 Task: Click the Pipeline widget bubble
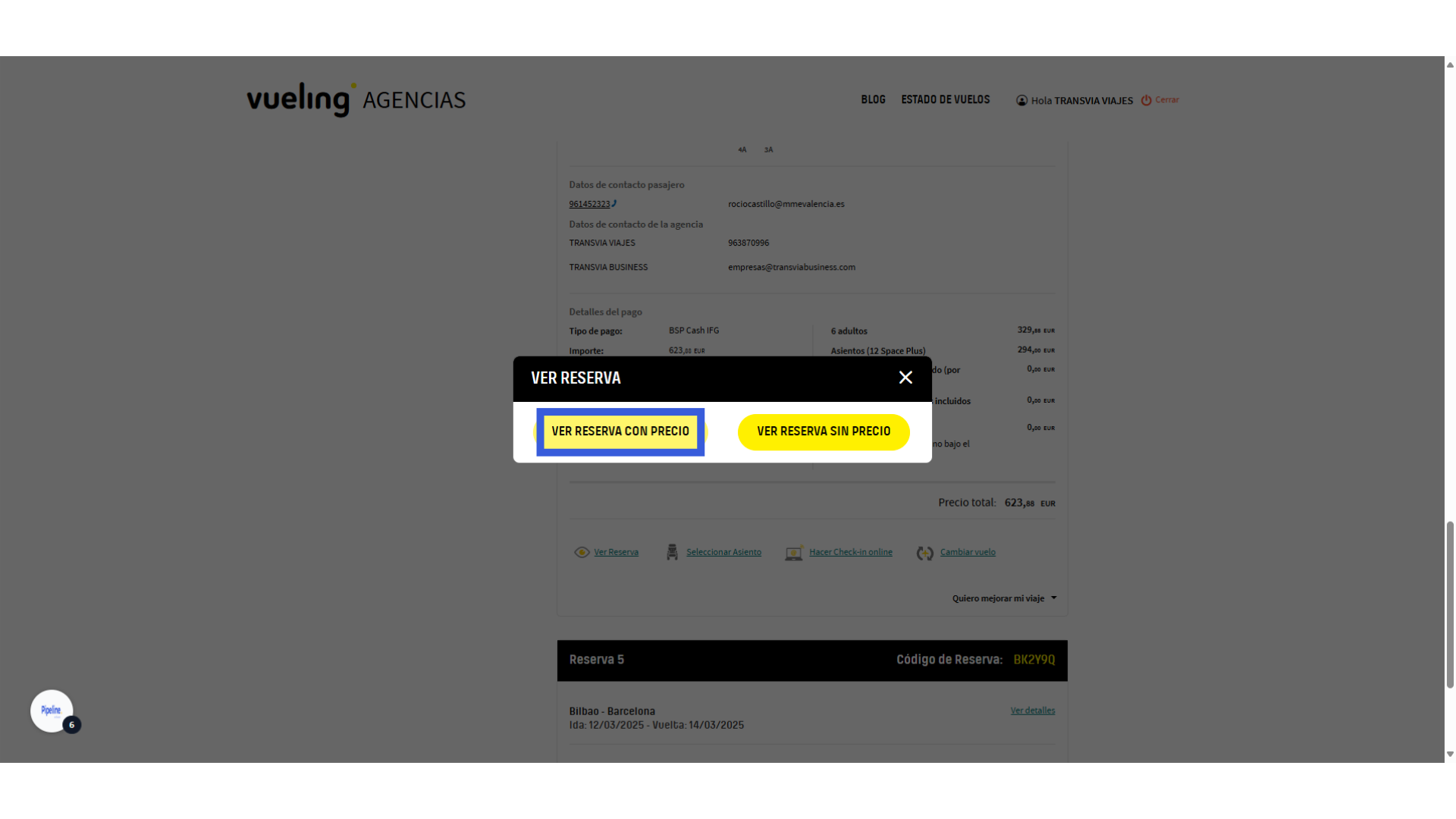click(52, 711)
